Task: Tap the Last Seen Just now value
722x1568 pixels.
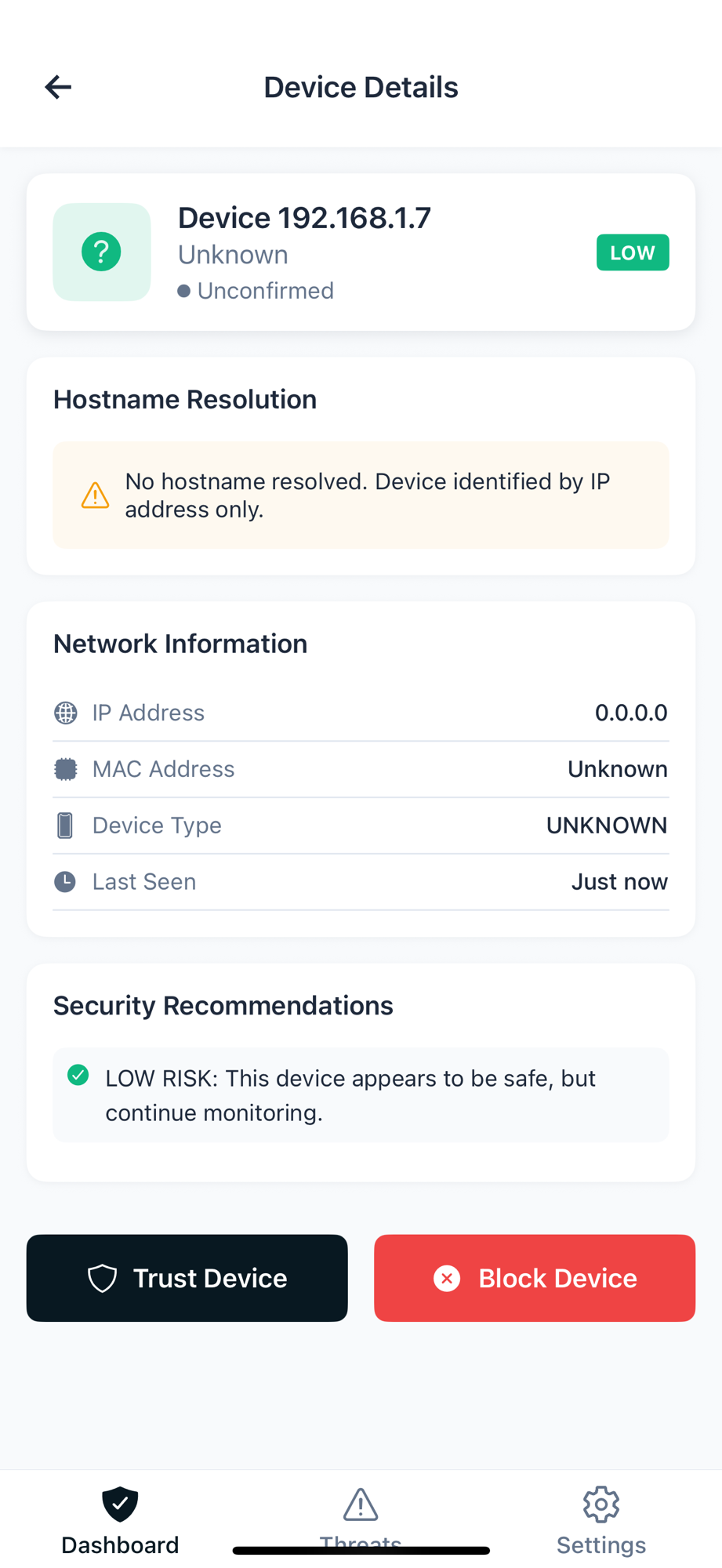Action: click(619, 882)
